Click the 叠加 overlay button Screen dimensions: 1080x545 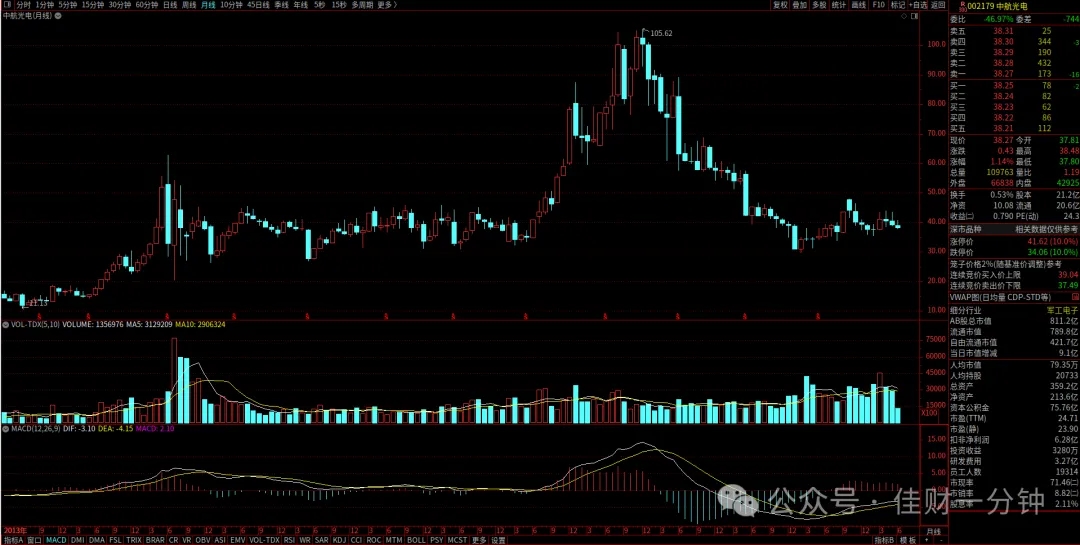(799, 5)
